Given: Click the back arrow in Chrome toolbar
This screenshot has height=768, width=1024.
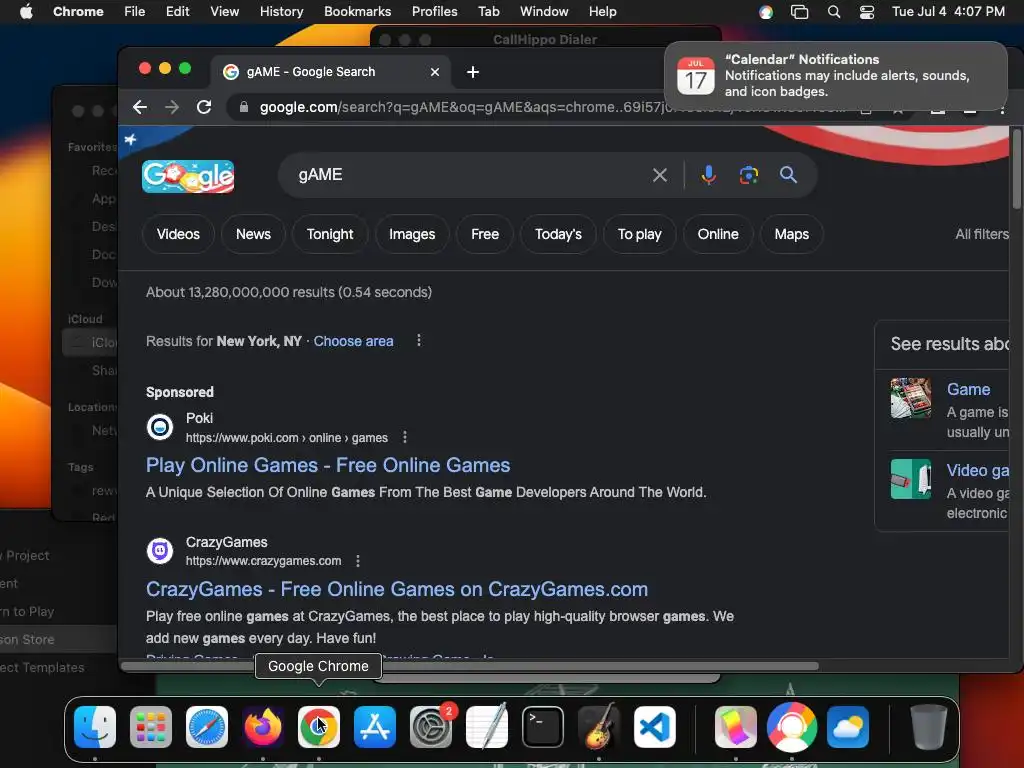Looking at the screenshot, I should (x=140, y=107).
